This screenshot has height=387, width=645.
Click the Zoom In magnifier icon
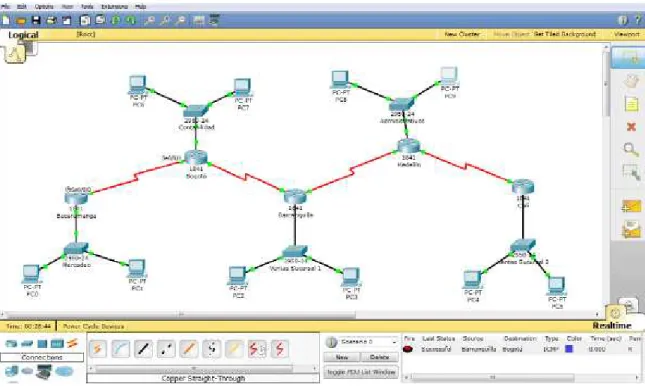coord(149,20)
